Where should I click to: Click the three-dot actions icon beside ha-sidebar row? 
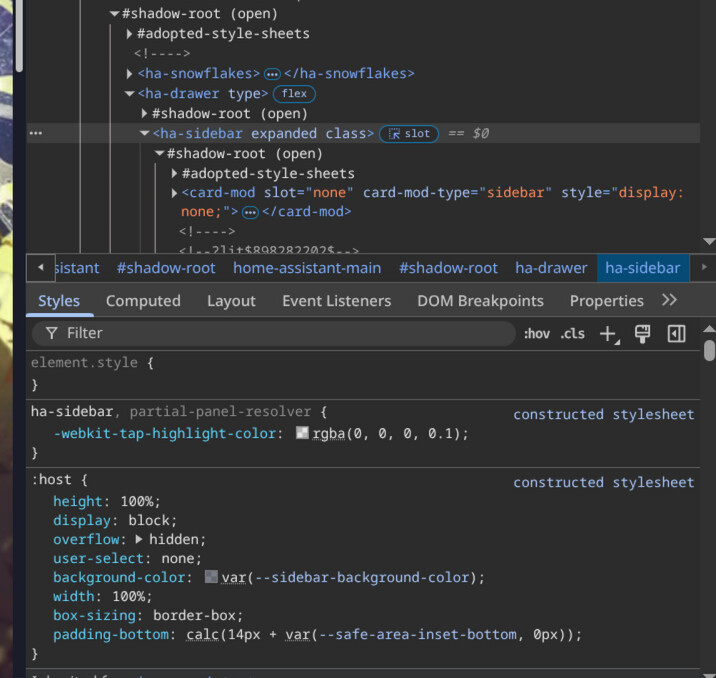(x=36, y=133)
